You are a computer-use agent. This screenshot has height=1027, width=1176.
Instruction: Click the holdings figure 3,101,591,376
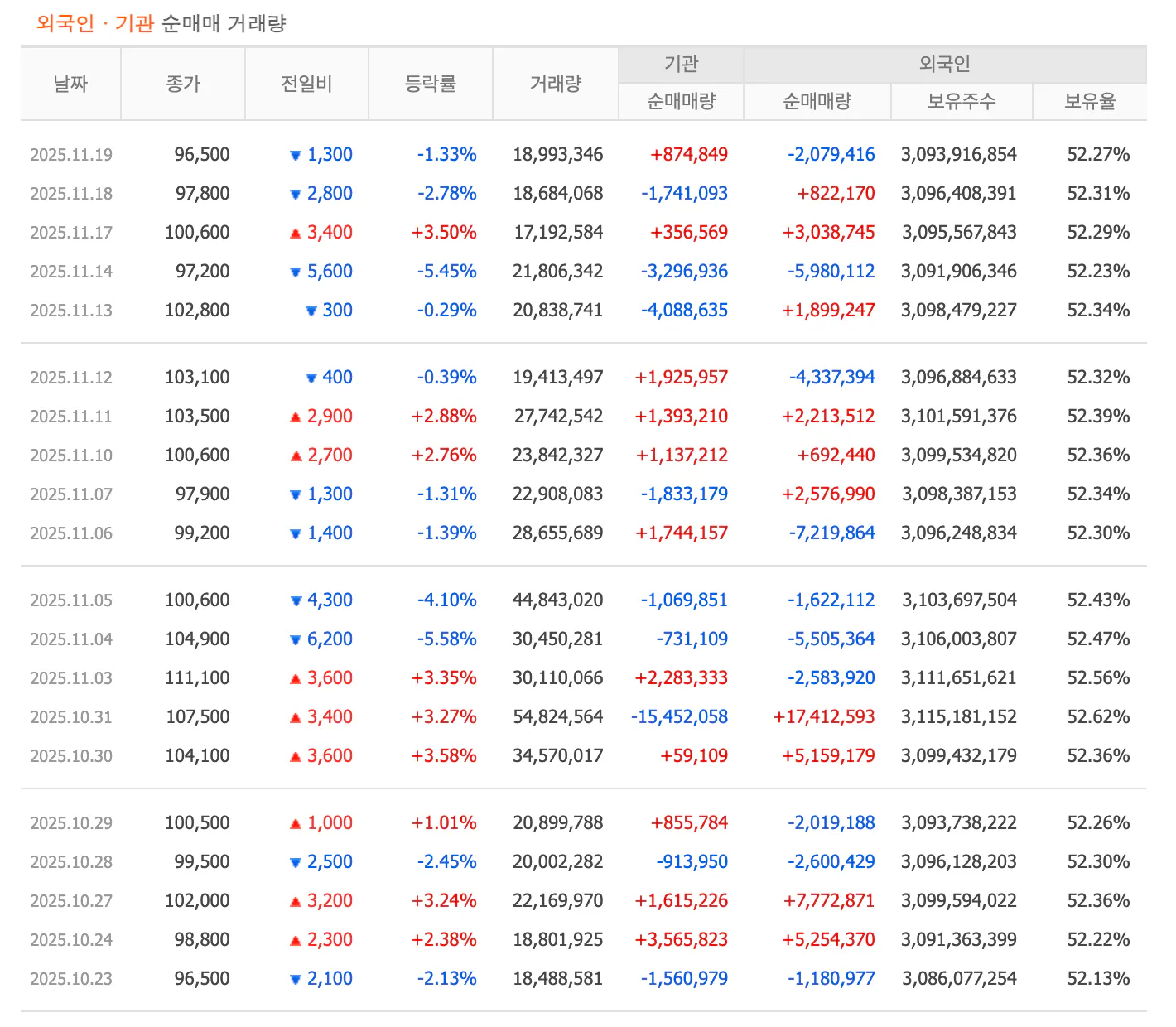(959, 417)
